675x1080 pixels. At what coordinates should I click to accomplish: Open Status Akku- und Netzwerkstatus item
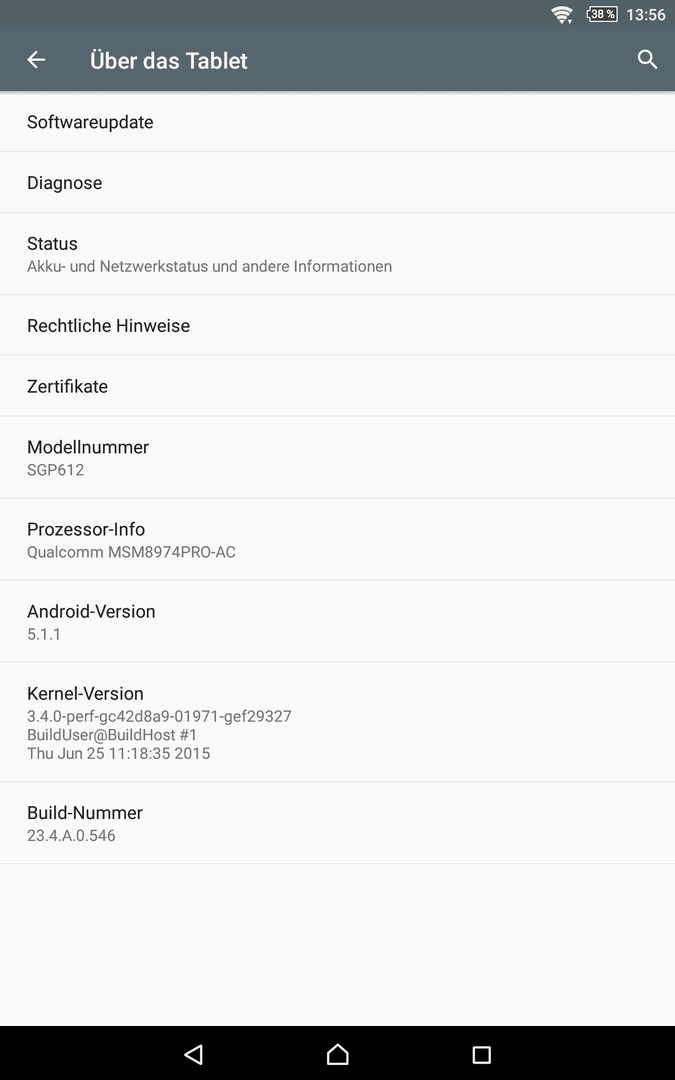(x=338, y=254)
